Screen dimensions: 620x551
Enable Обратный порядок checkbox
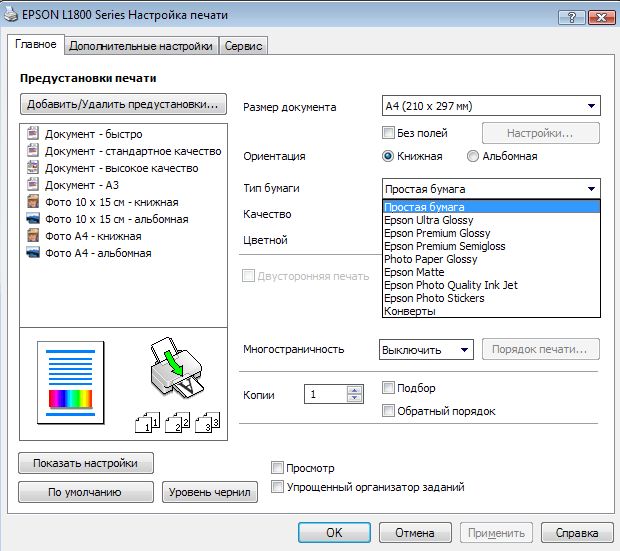[x=388, y=411]
